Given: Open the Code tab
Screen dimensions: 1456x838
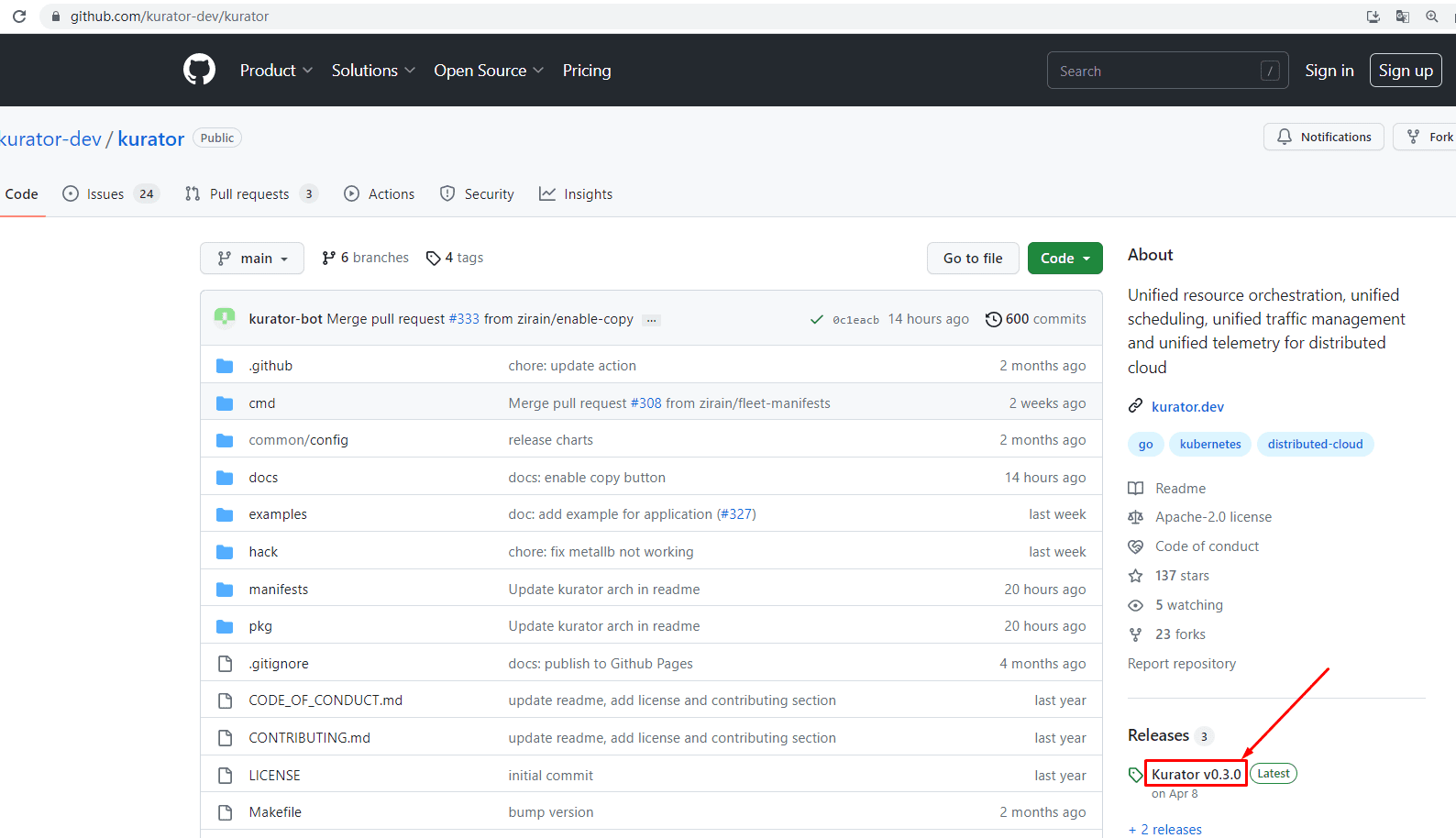Looking at the screenshot, I should [x=22, y=194].
